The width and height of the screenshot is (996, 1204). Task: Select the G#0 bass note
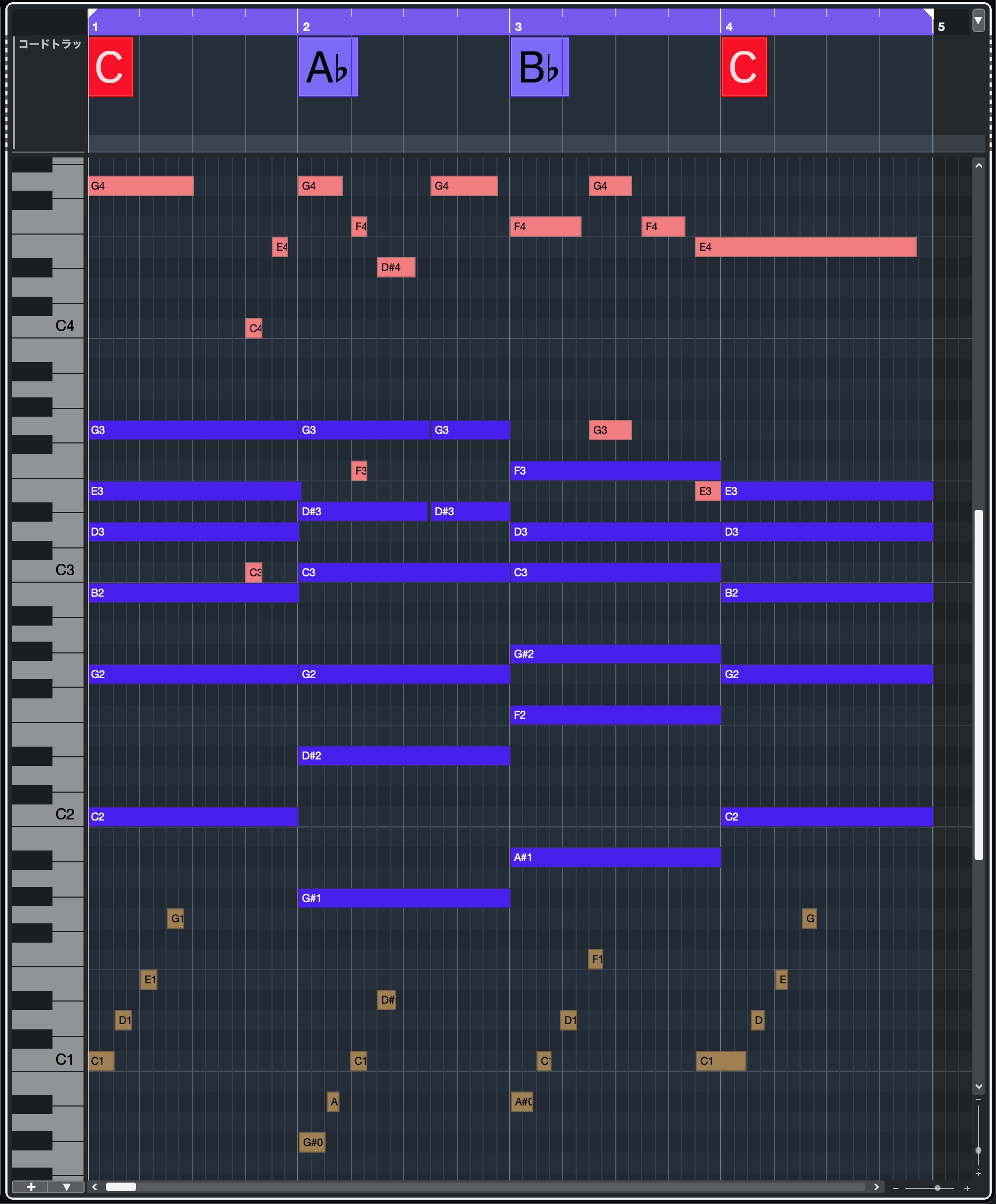[312, 1142]
